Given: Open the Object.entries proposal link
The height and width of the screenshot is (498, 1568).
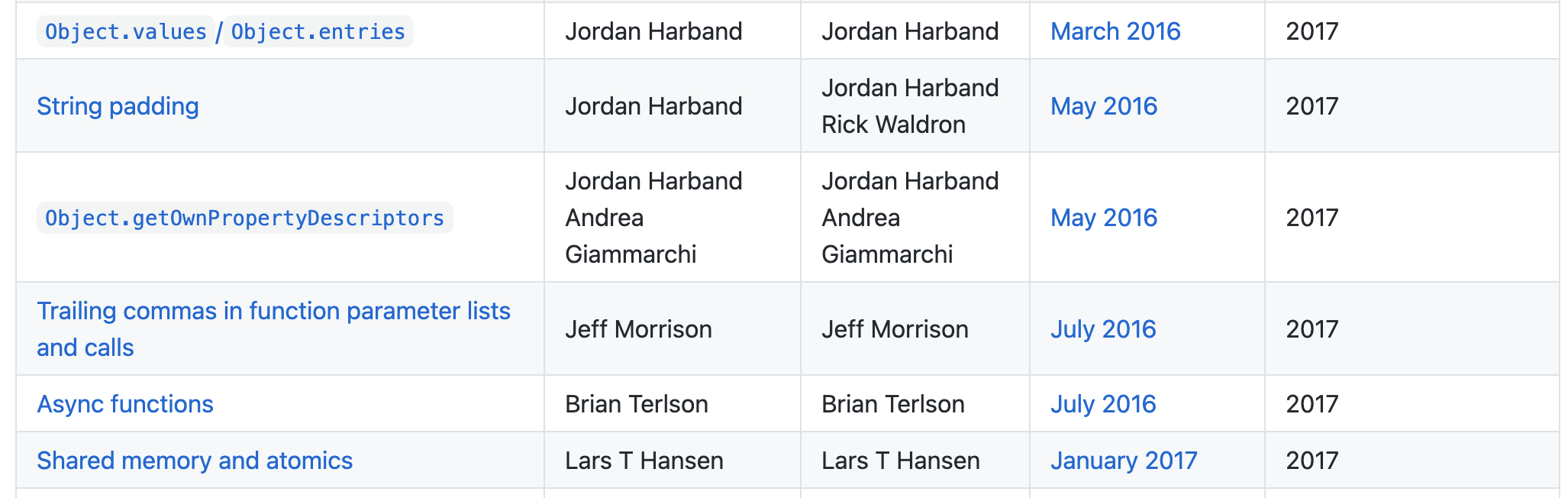Looking at the screenshot, I should (x=318, y=31).
